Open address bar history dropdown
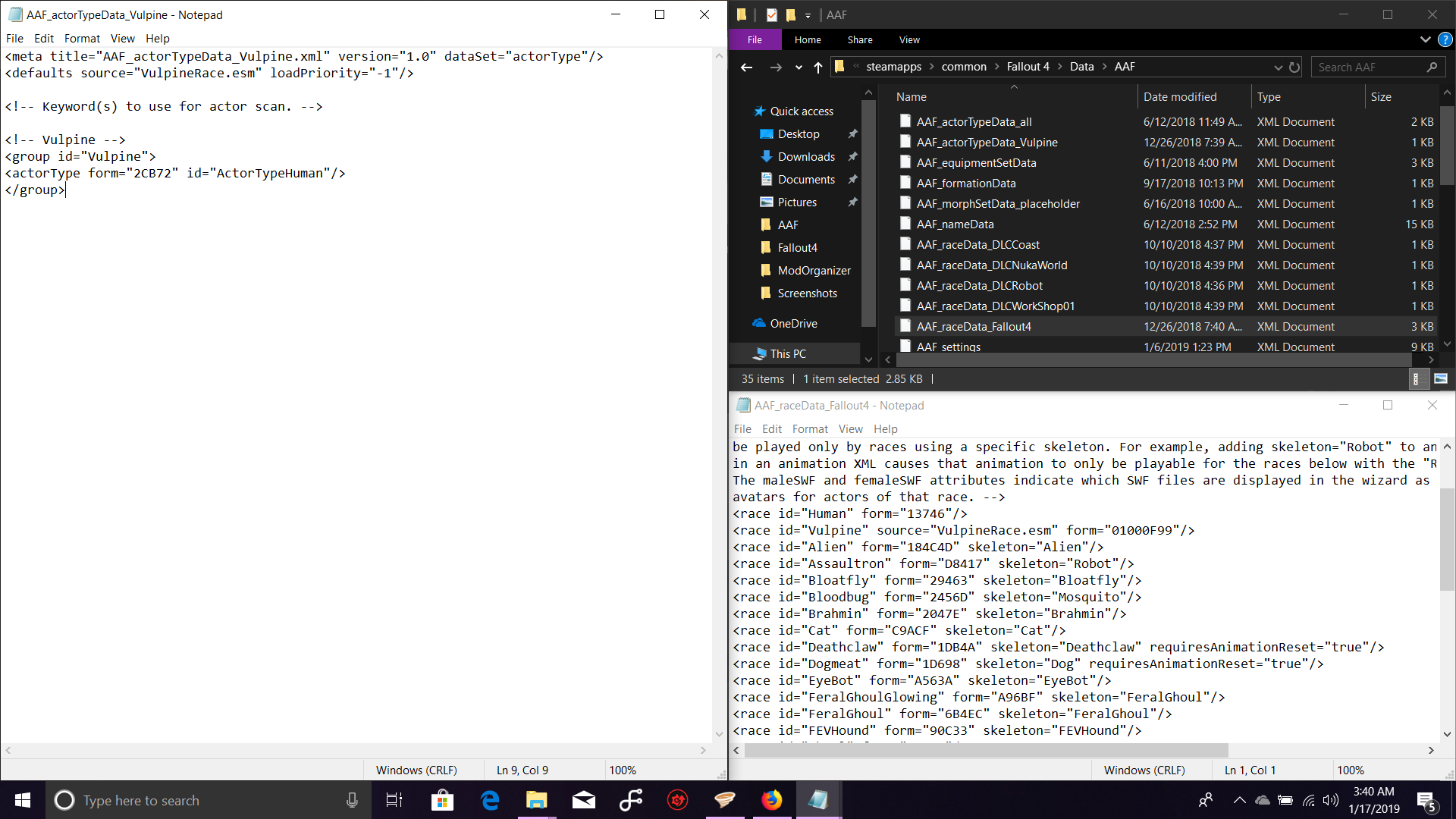 tap(1278, 67)
